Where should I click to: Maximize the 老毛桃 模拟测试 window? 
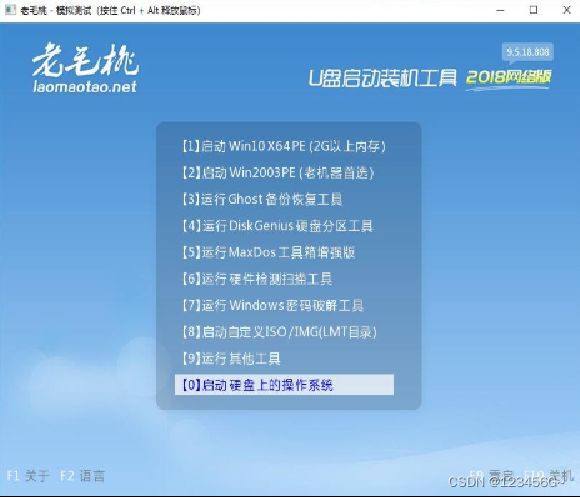coord(533,10)
